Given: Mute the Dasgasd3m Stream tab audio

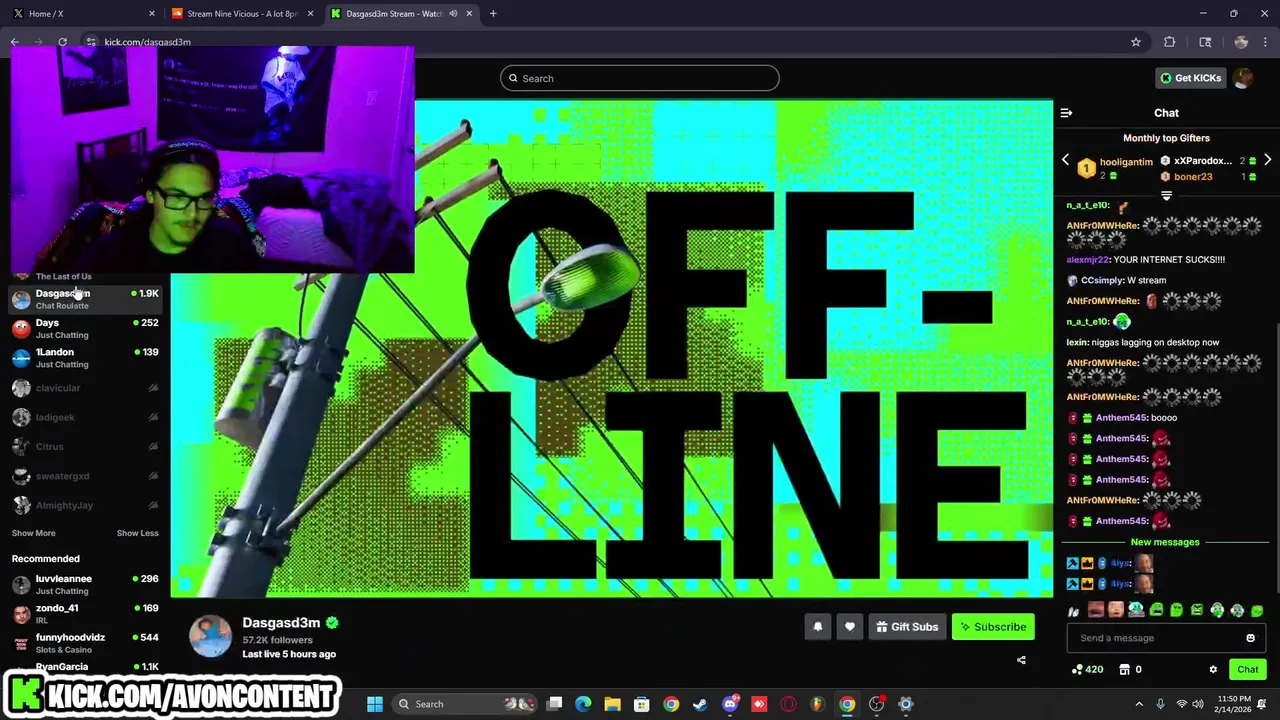Looking at the screenshot, I should click(x=453, y=13).
